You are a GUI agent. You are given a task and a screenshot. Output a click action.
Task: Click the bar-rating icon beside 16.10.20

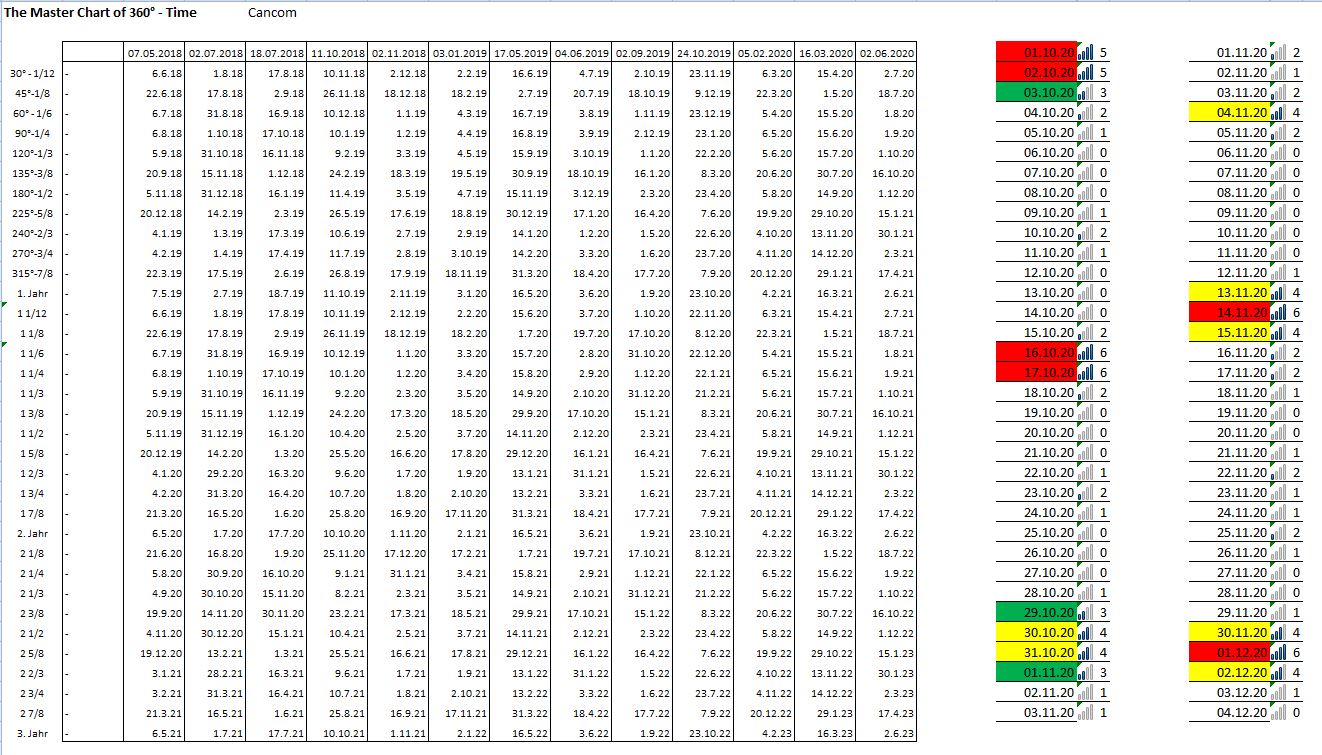pos(1087,353)
